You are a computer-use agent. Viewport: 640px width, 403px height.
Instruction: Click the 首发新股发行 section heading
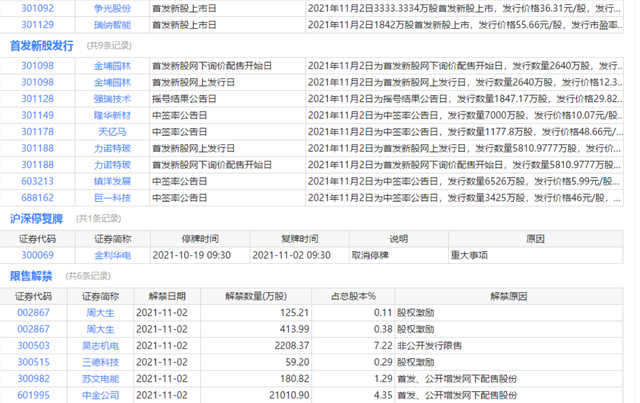42,46
